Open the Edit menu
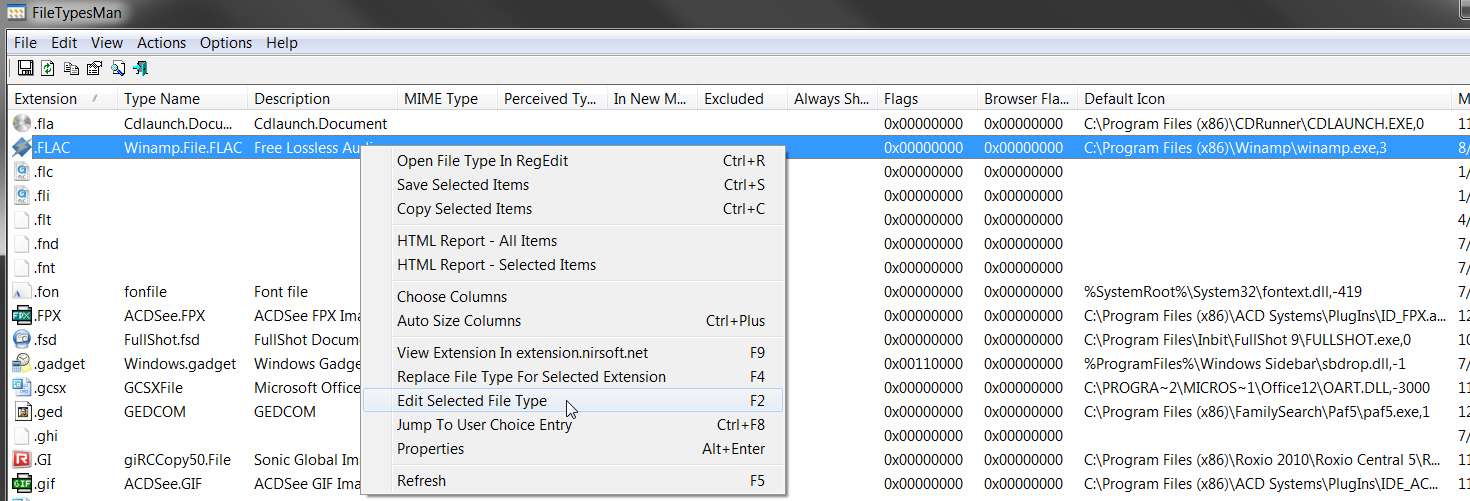1470x501 pixels. point(64,43)
